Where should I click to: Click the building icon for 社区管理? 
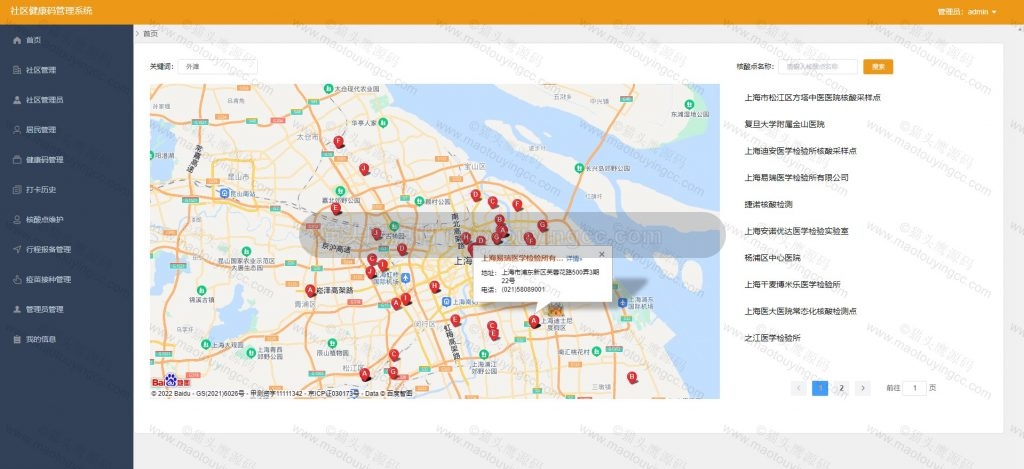pos(17,70)
